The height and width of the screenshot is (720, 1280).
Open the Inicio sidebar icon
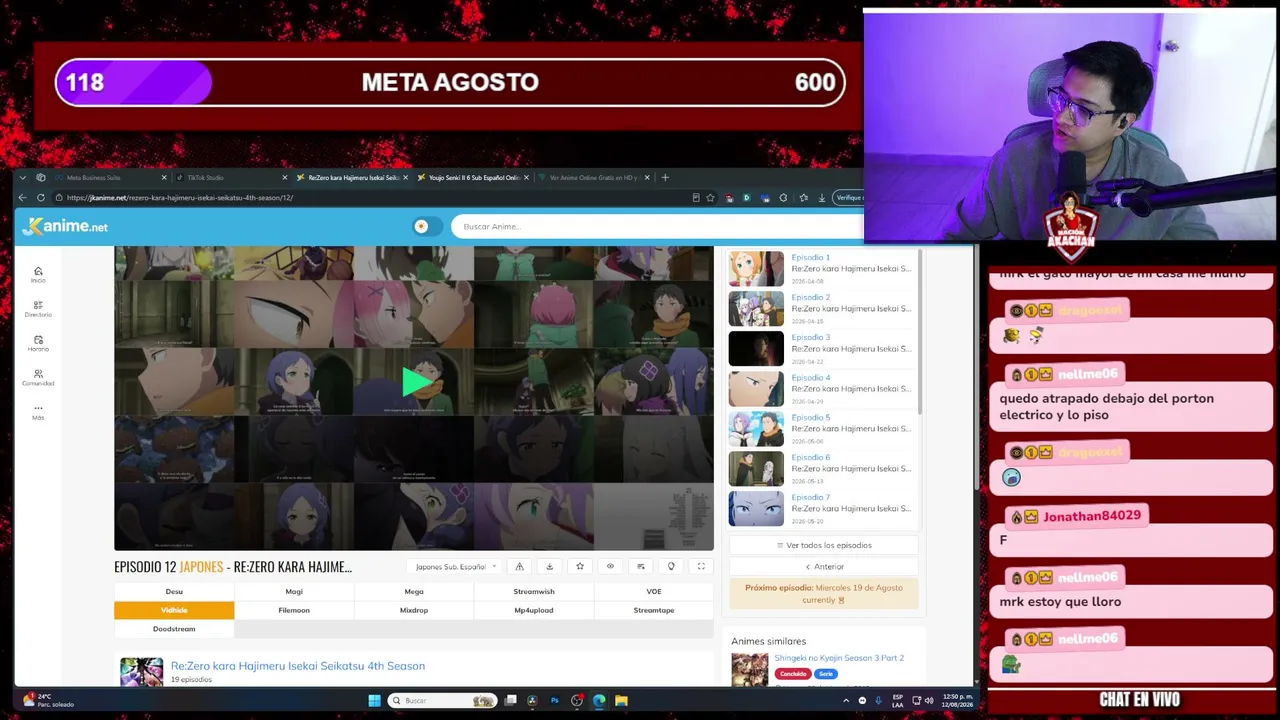tap(38, 274)
